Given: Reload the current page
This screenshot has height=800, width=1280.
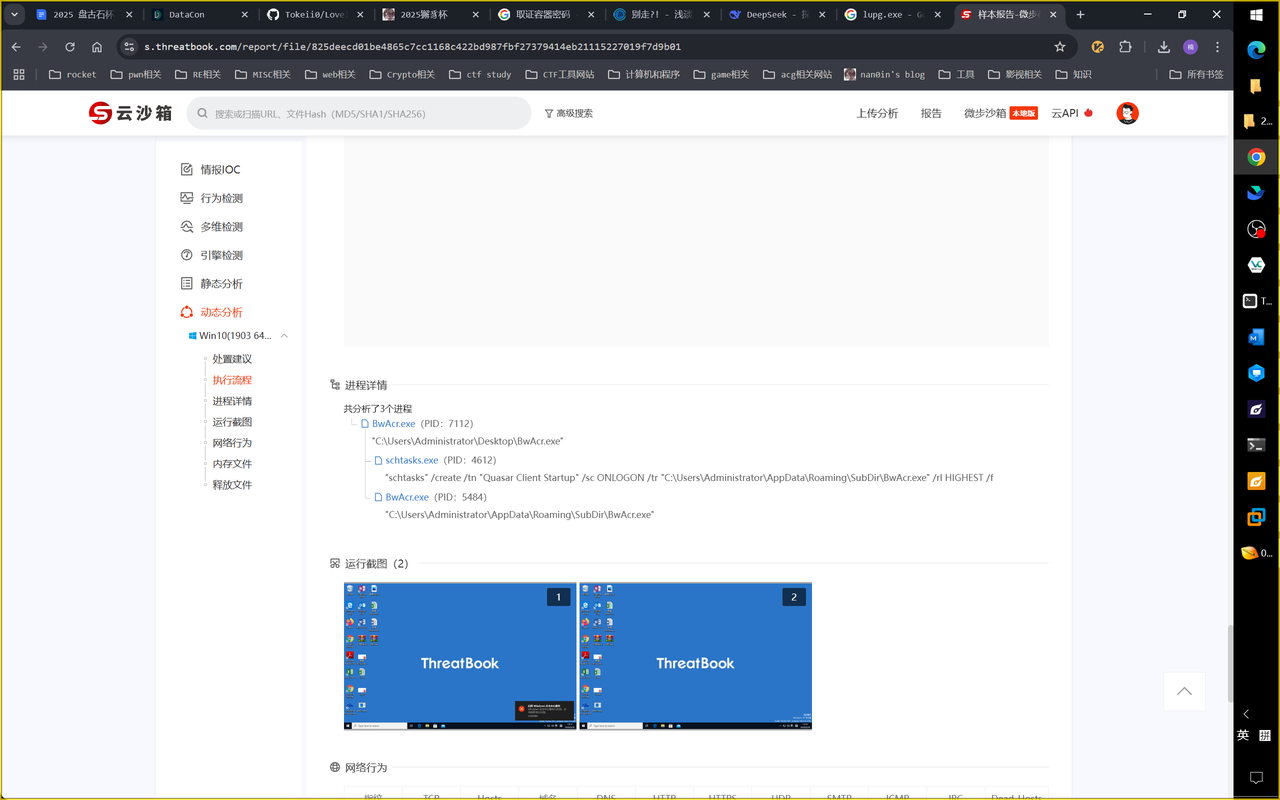Looking at the screenshot, I should [70, 47].
